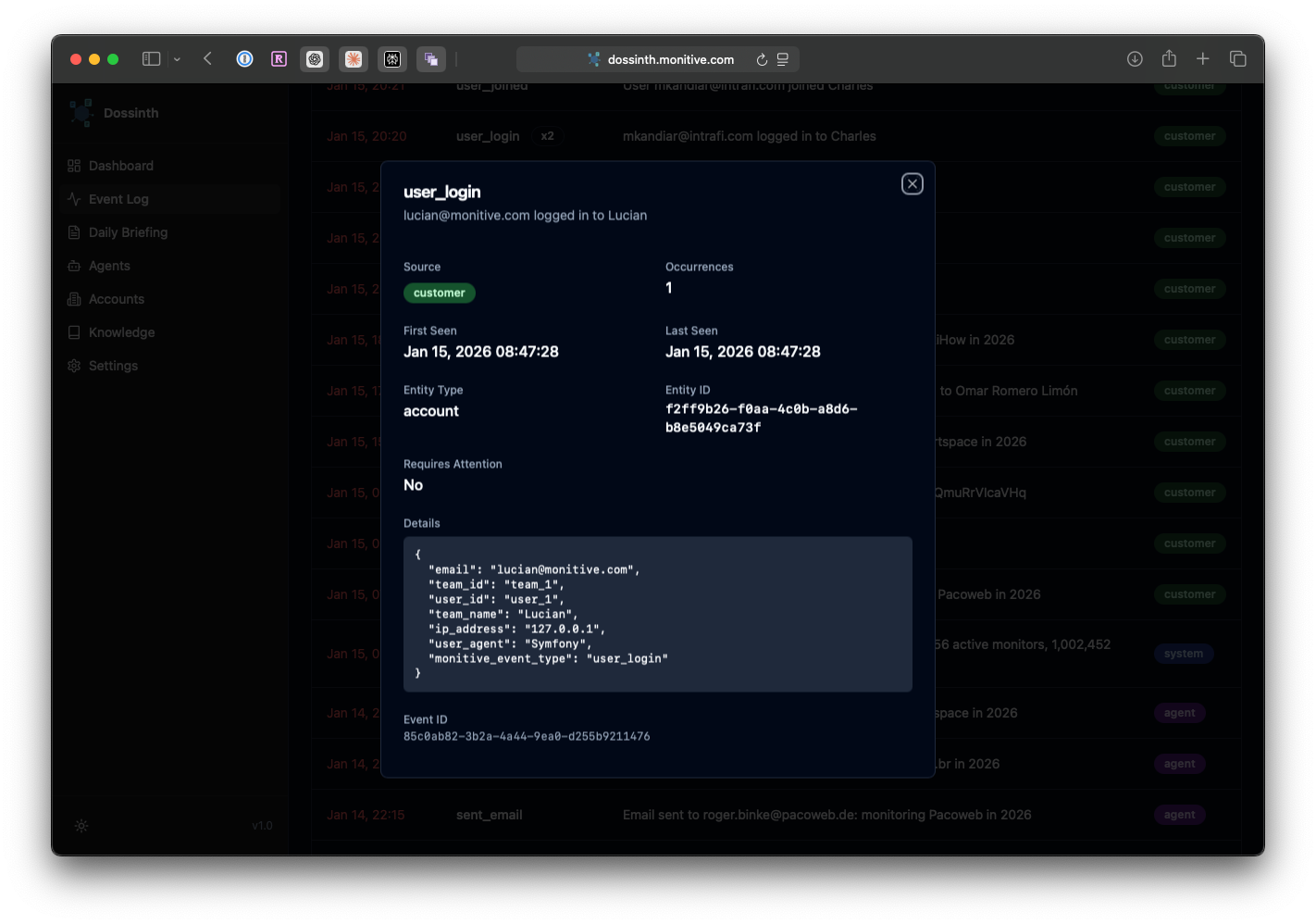
Task: Close the user_login event details dialog
Action: click(912, 184)
